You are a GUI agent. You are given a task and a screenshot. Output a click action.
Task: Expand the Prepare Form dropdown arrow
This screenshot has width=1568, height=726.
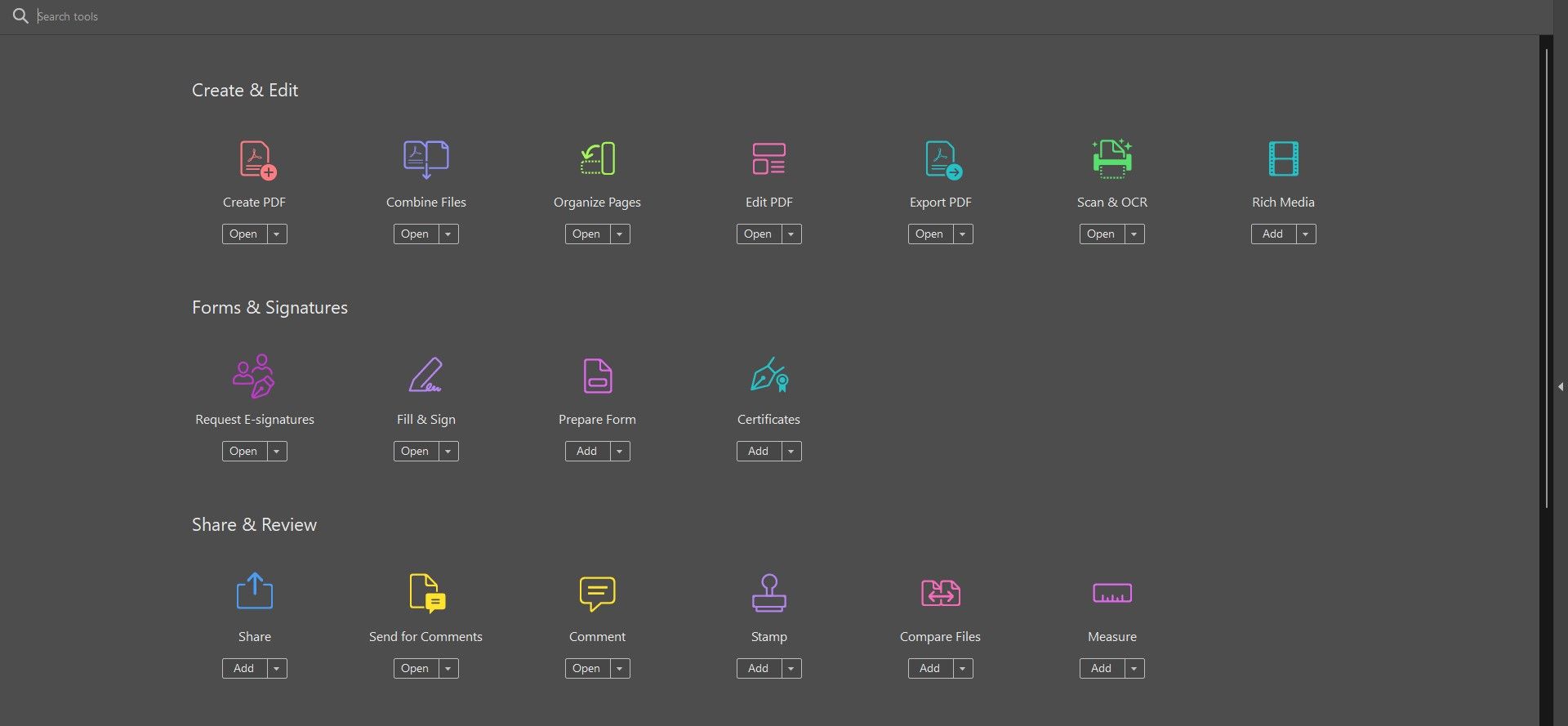[x=620, y=452]
